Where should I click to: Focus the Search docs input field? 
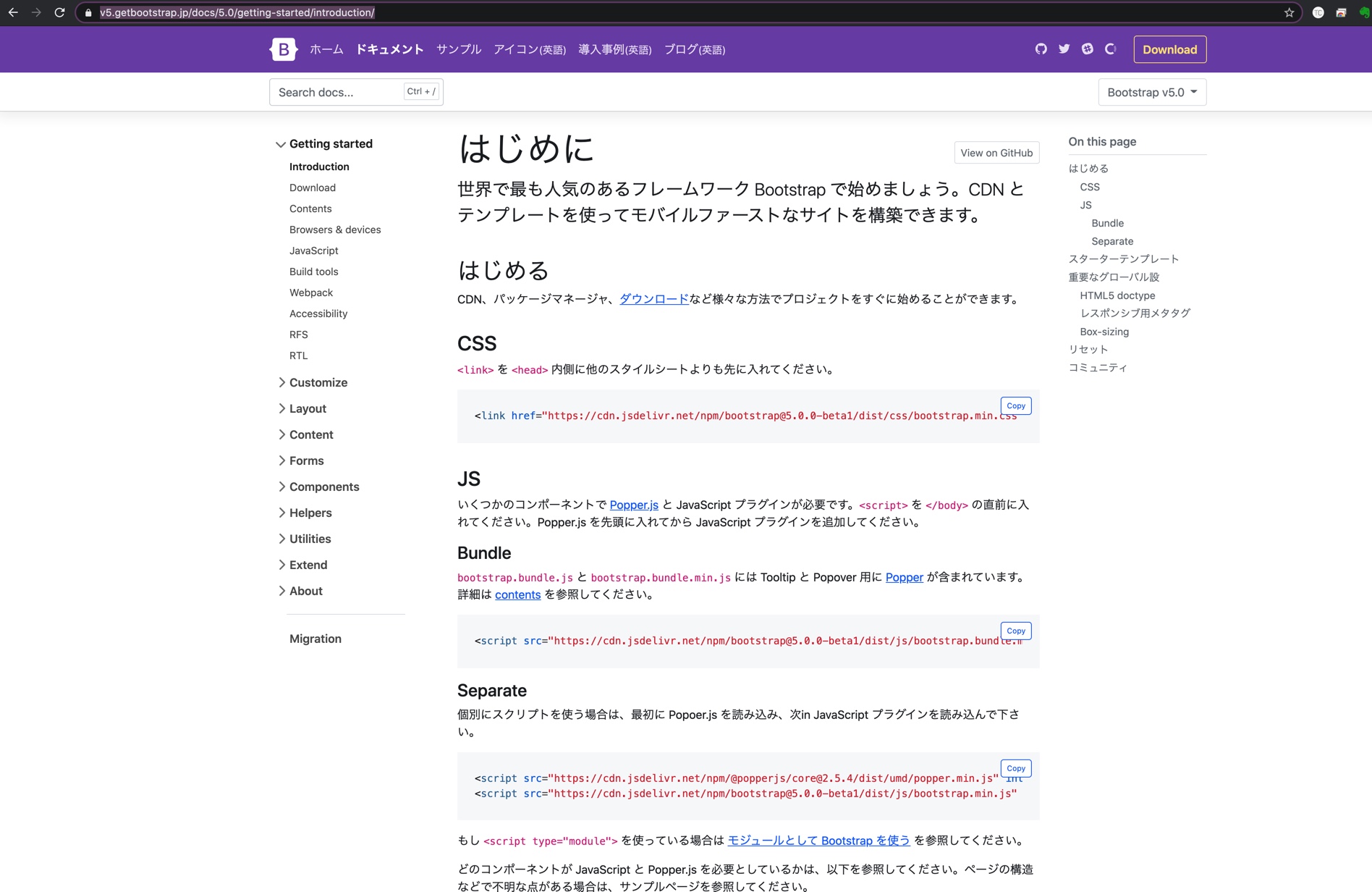[356, 92]
